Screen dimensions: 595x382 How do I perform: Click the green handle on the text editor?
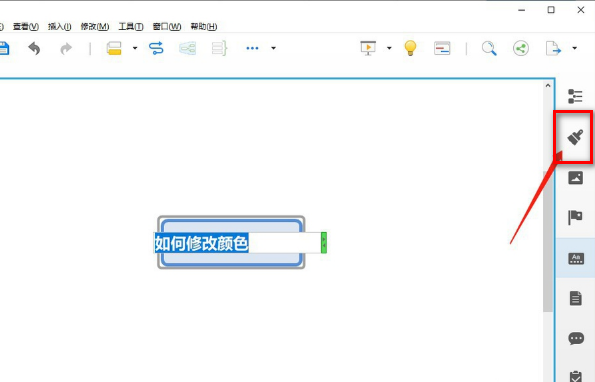click(x=324, y=243)
